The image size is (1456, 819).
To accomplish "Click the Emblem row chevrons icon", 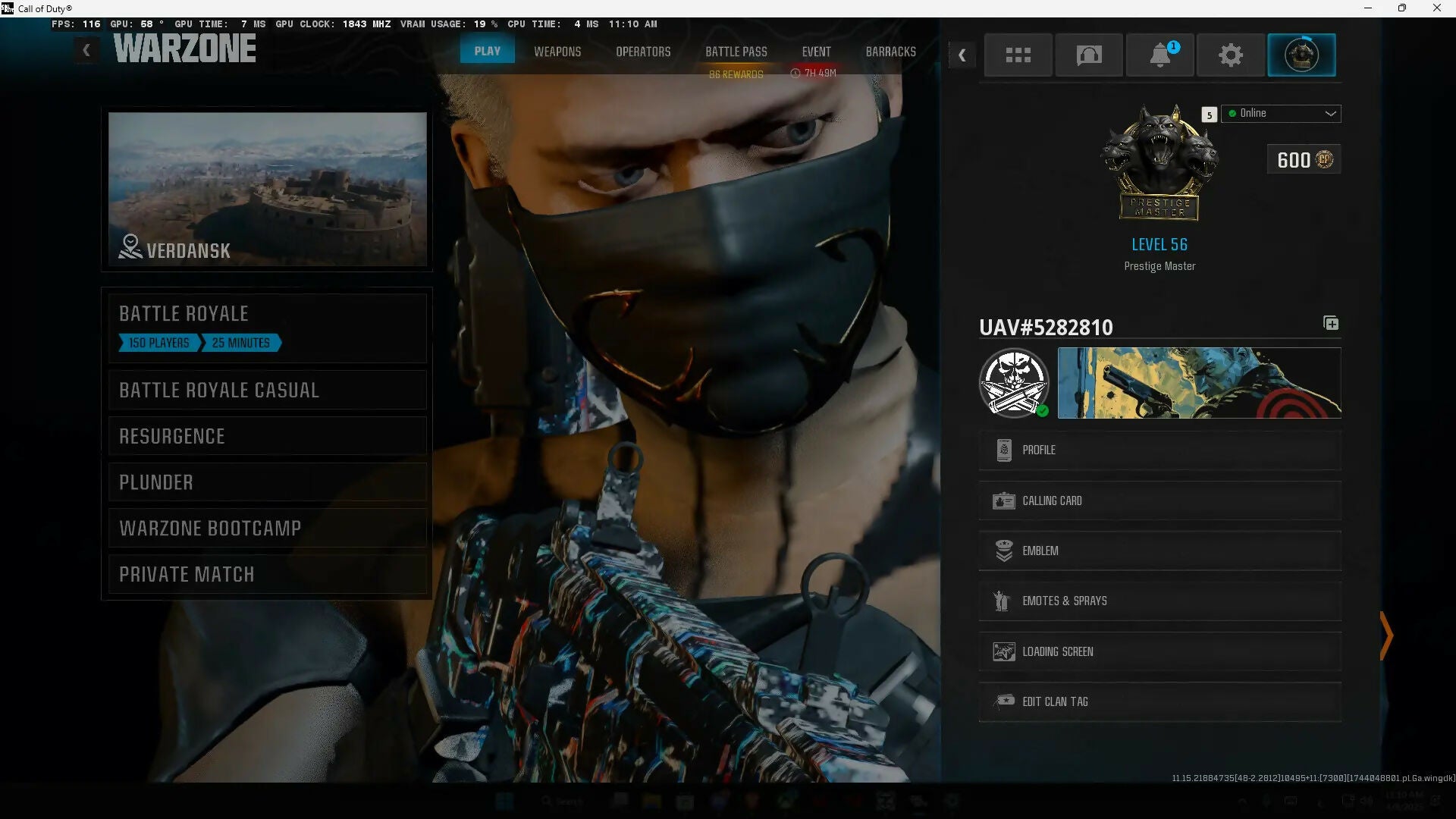I will [x=1003, y=551].
